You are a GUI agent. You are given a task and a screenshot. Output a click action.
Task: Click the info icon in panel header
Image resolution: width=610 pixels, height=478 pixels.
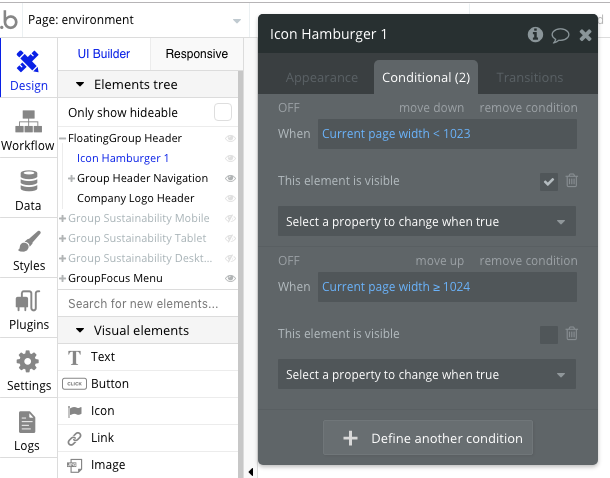coord(536,35)
